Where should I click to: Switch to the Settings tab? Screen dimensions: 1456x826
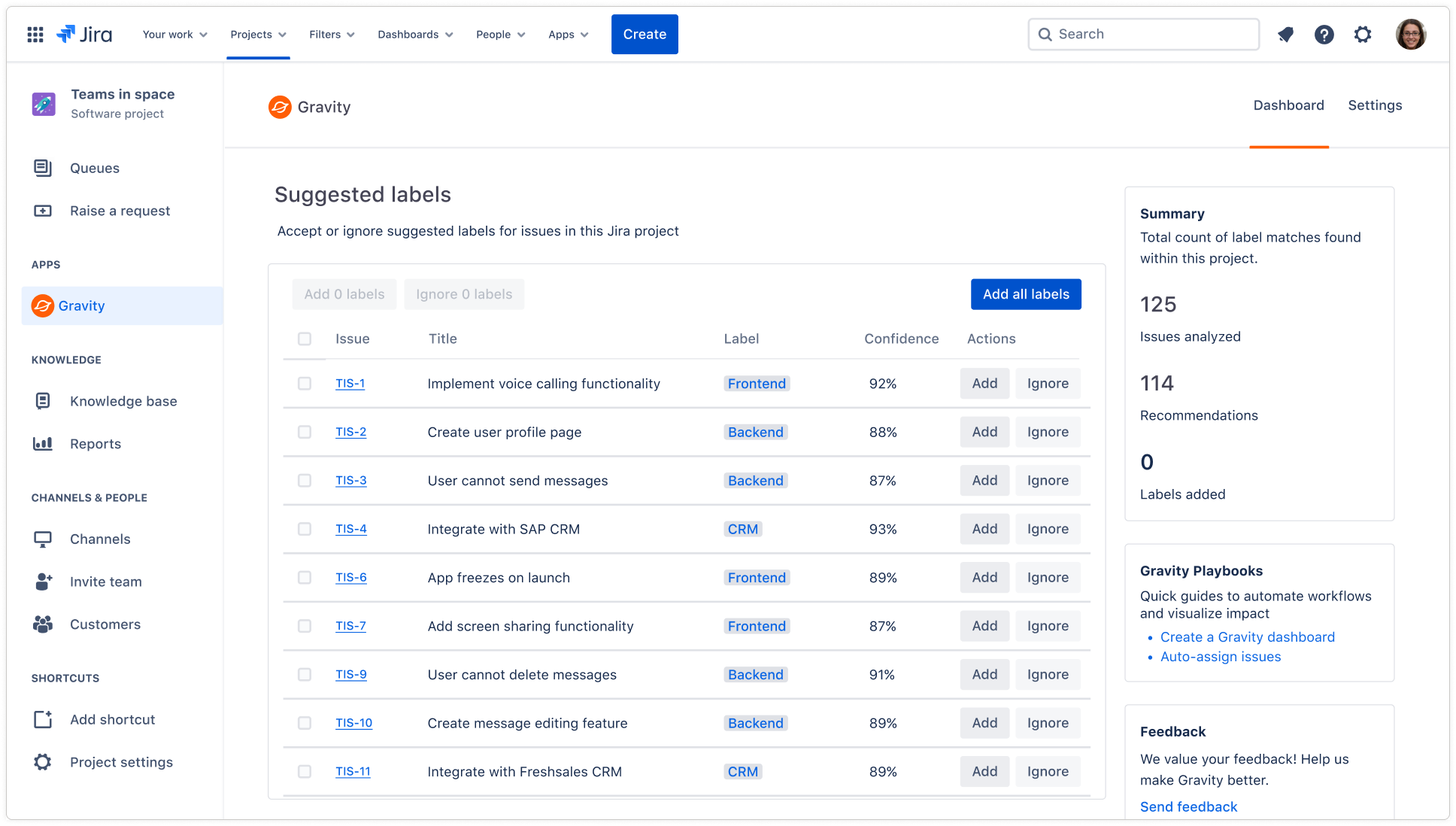[1375, 105]
